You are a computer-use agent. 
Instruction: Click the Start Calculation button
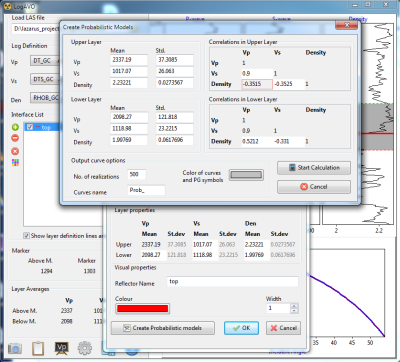[314, 168]
